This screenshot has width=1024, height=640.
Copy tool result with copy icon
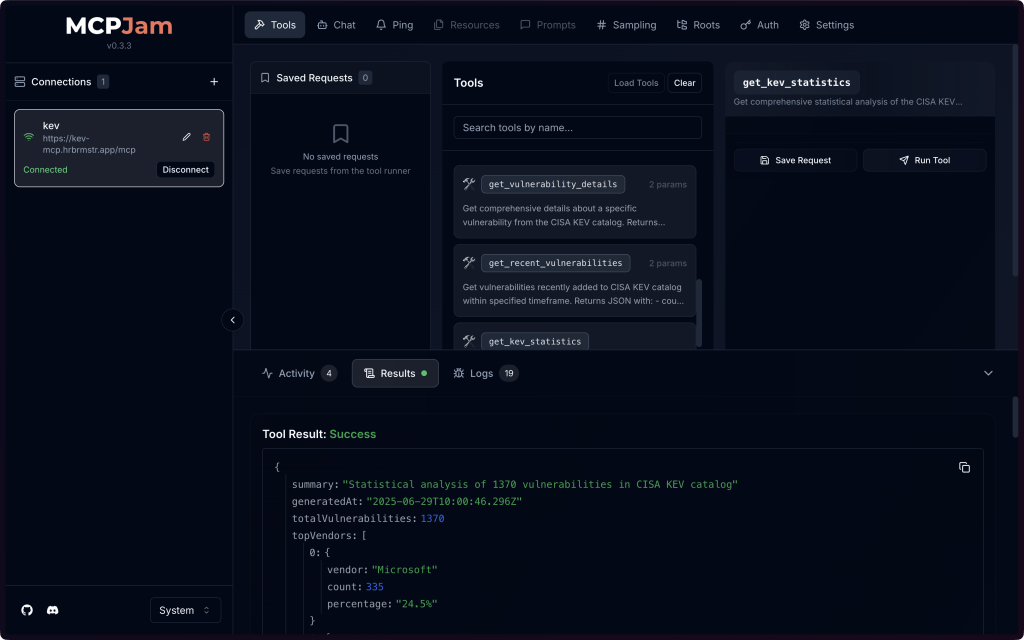point(964,467)
